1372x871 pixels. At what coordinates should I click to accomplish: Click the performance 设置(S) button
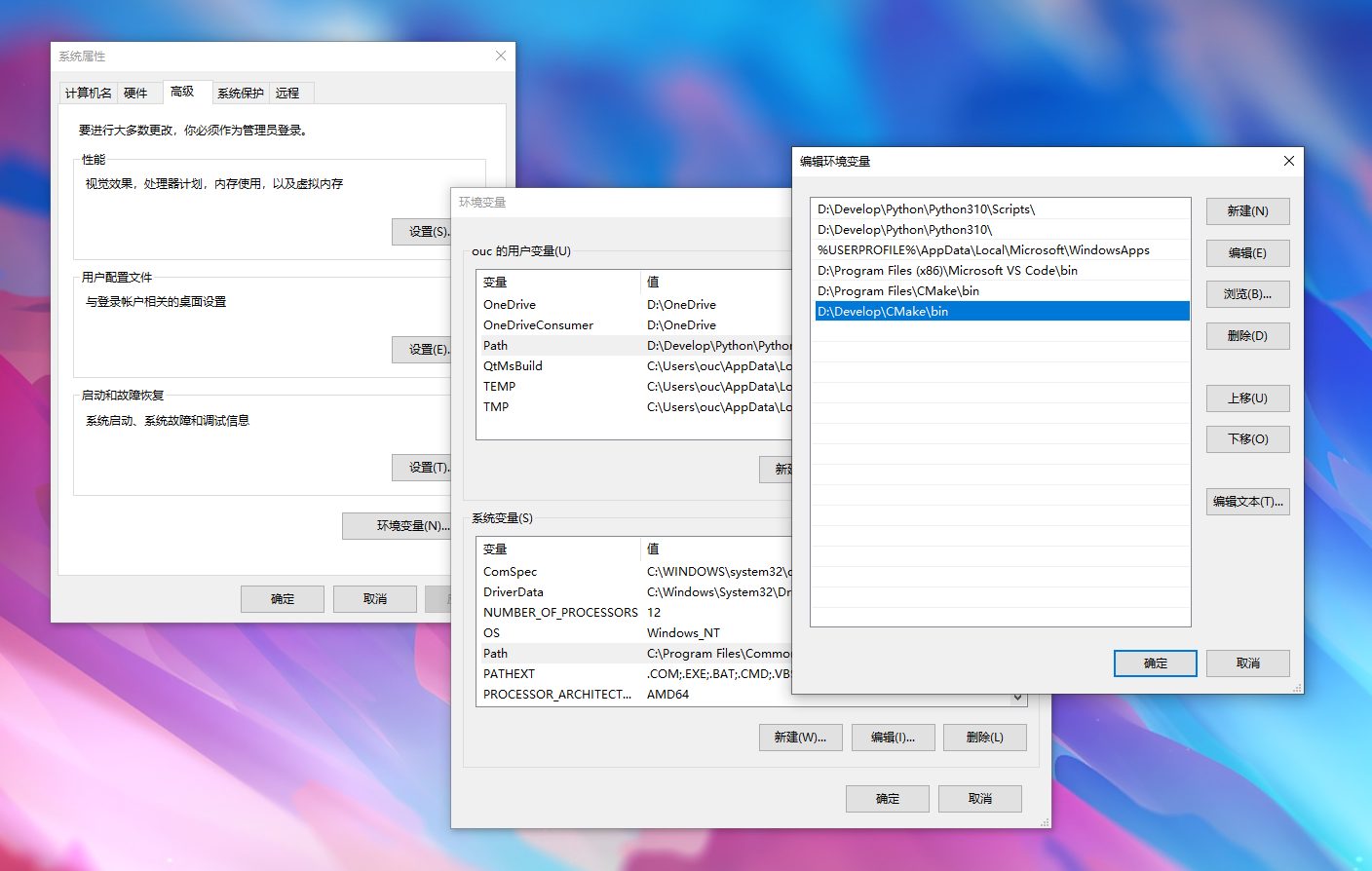click(426, 231)
